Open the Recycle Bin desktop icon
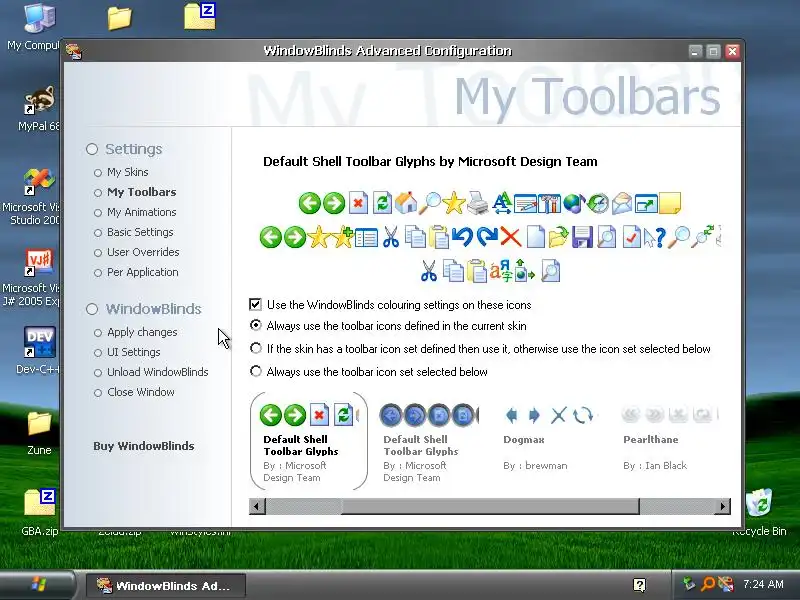The image size is (800, 600). point(759,512)
